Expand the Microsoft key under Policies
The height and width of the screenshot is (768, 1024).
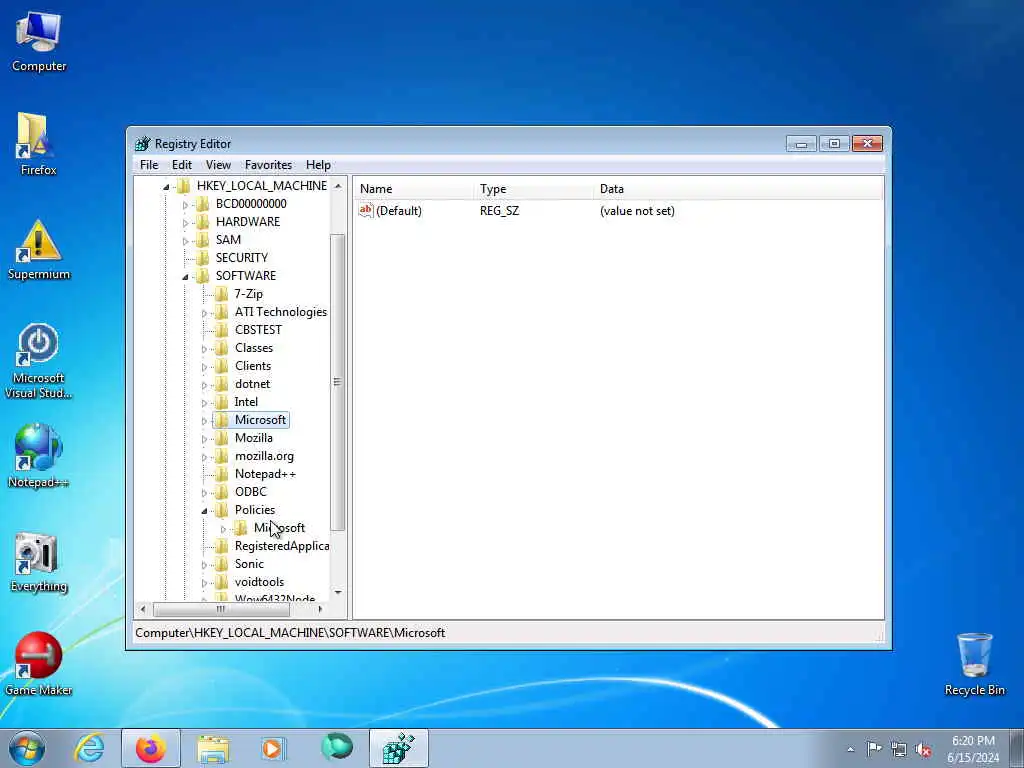(x=223, y=528)
